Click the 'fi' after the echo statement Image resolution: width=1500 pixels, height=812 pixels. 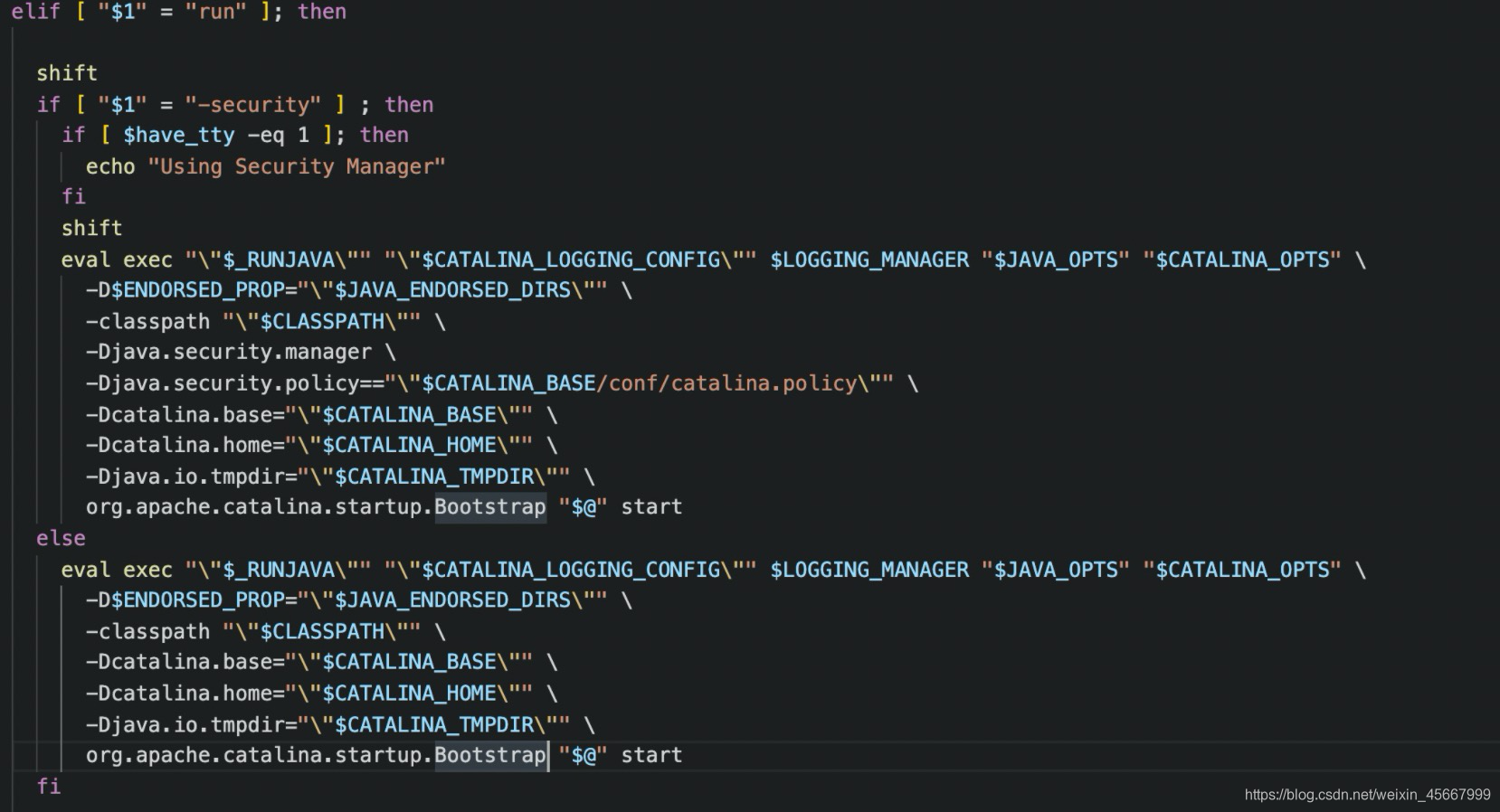coord(73,197)
